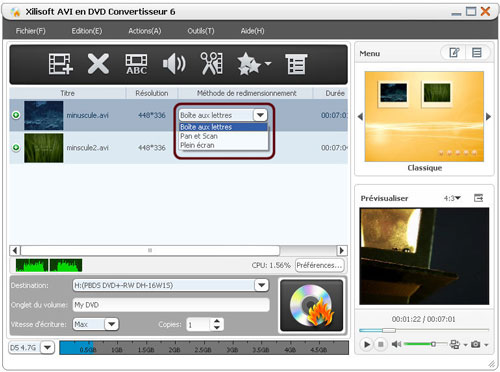
Task: Select the Classique menu template thumbnail
Action: pos(424,116)
